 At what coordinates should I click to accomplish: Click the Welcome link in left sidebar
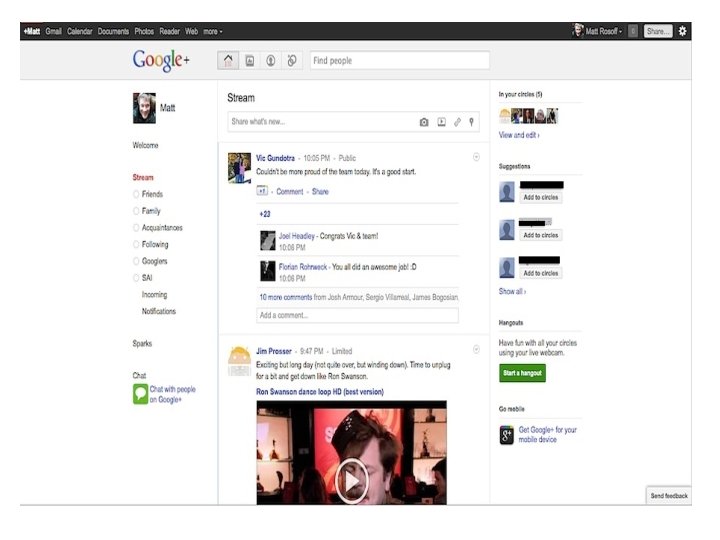coord(146,145)
